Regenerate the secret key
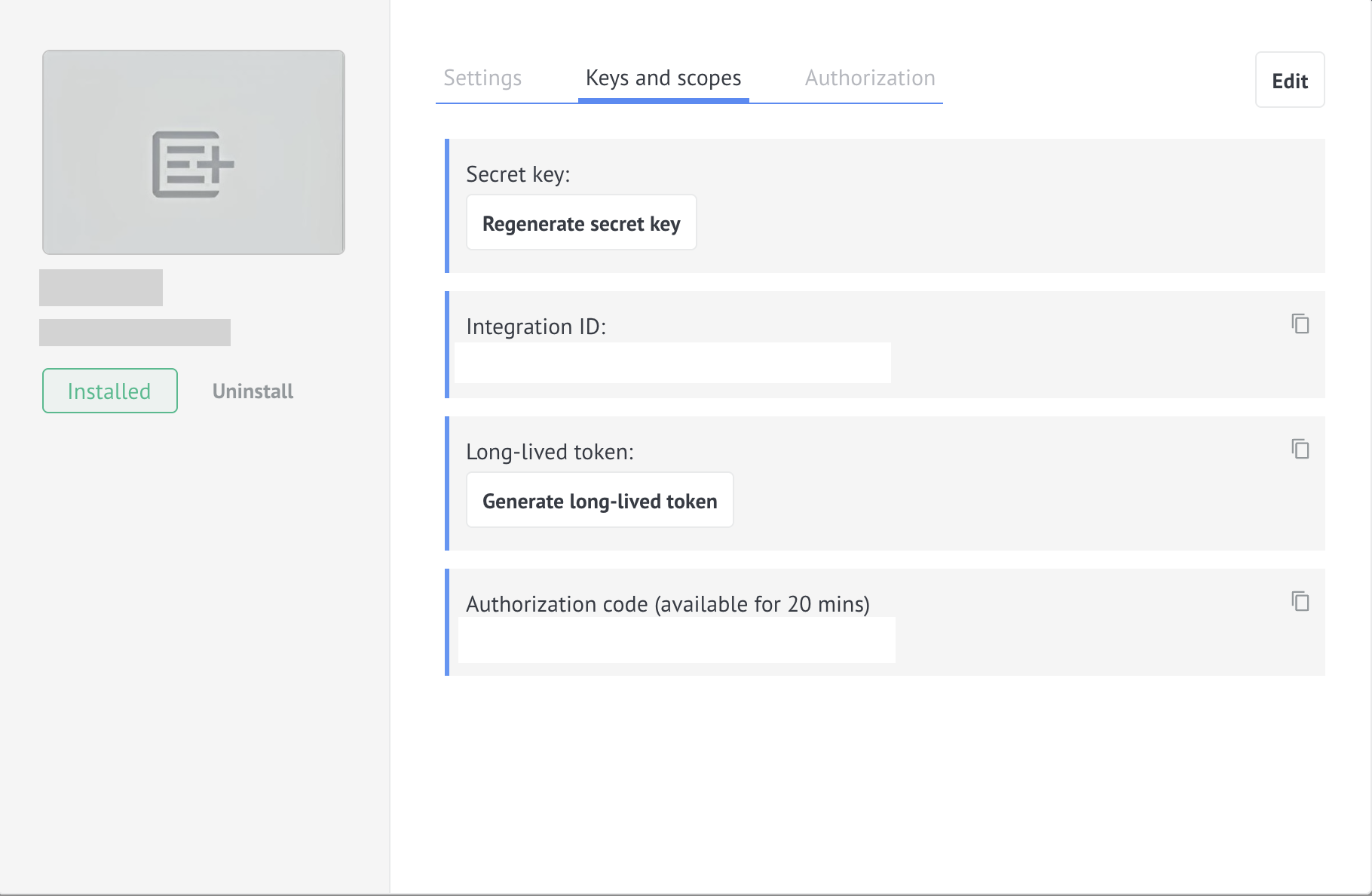The height and width of the screenshot is (896, 1372). tap(581, 223)
